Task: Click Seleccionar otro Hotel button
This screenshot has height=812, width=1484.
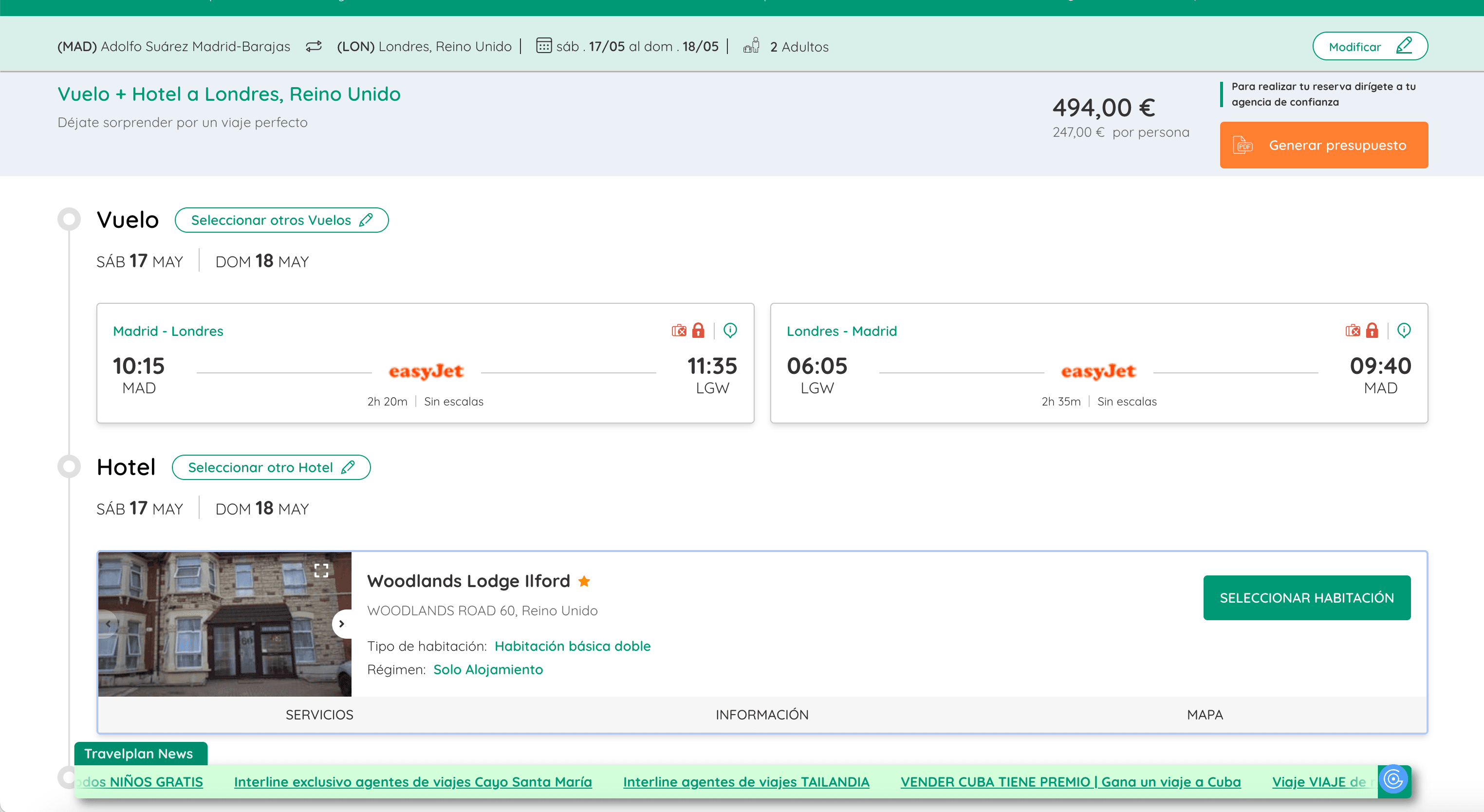Action: pos(271,467)
